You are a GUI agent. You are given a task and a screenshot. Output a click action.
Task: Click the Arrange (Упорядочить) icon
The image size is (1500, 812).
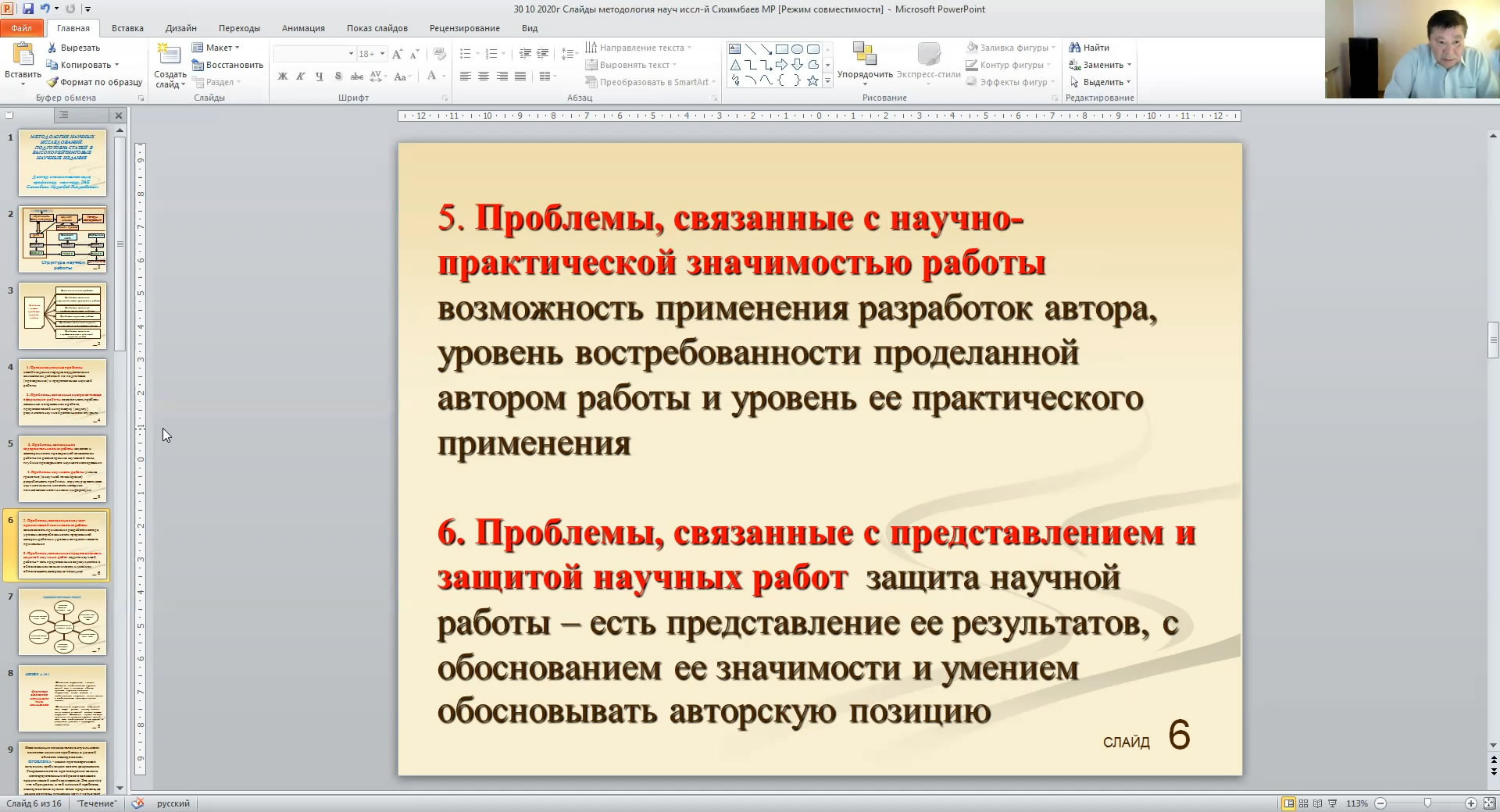point(864,55)
